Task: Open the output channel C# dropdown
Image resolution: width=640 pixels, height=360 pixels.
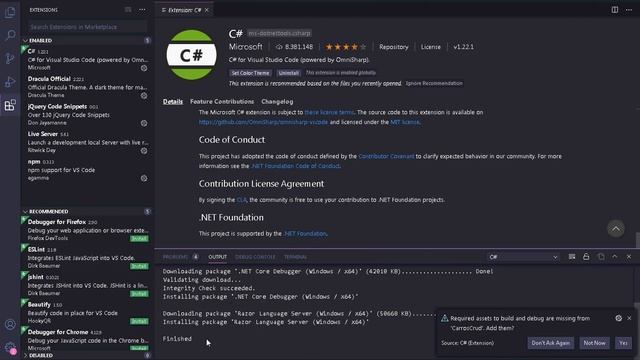Action: click(x=523, y=257)
